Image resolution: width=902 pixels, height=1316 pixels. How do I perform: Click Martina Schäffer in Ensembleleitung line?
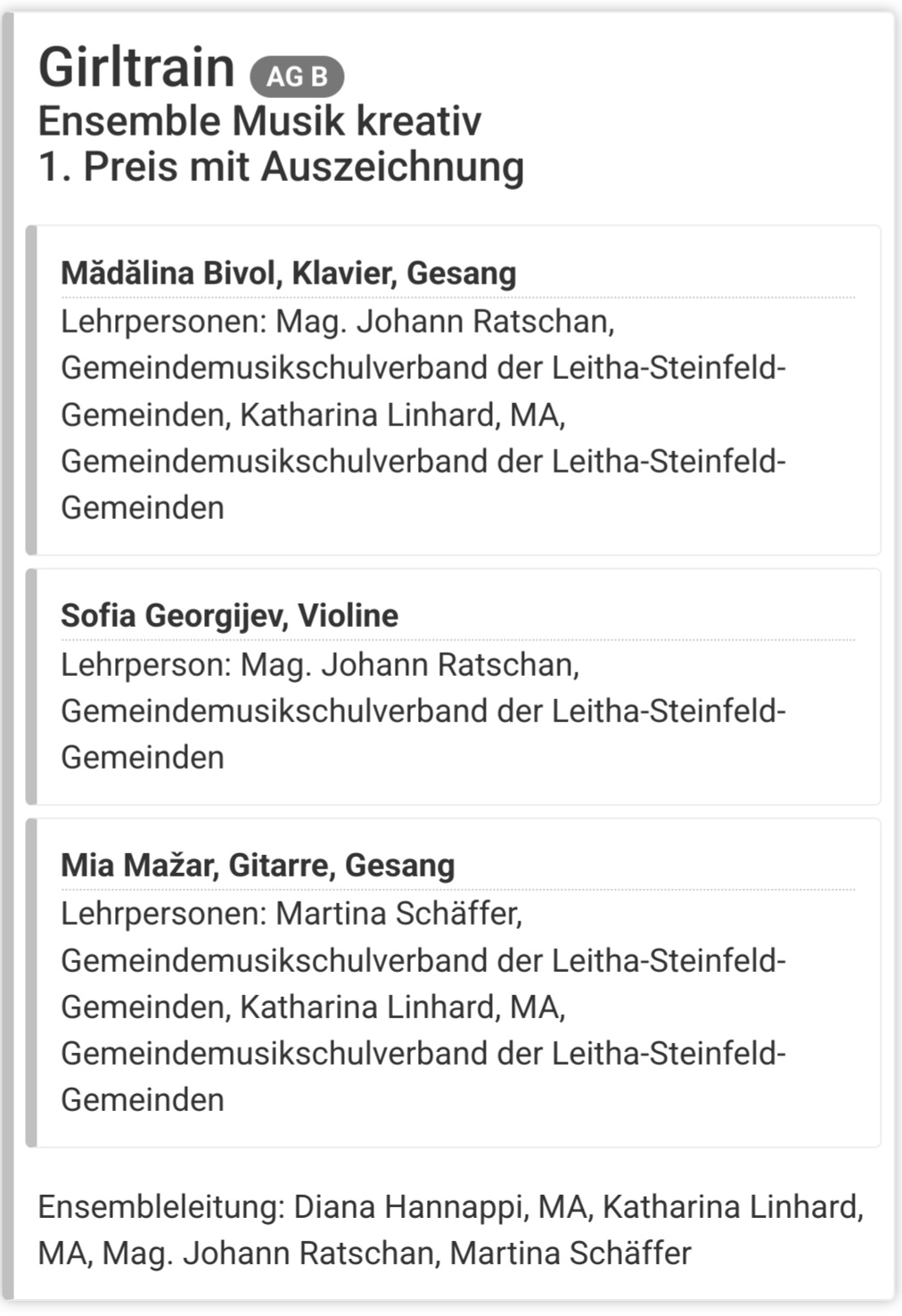[570, 1253]
